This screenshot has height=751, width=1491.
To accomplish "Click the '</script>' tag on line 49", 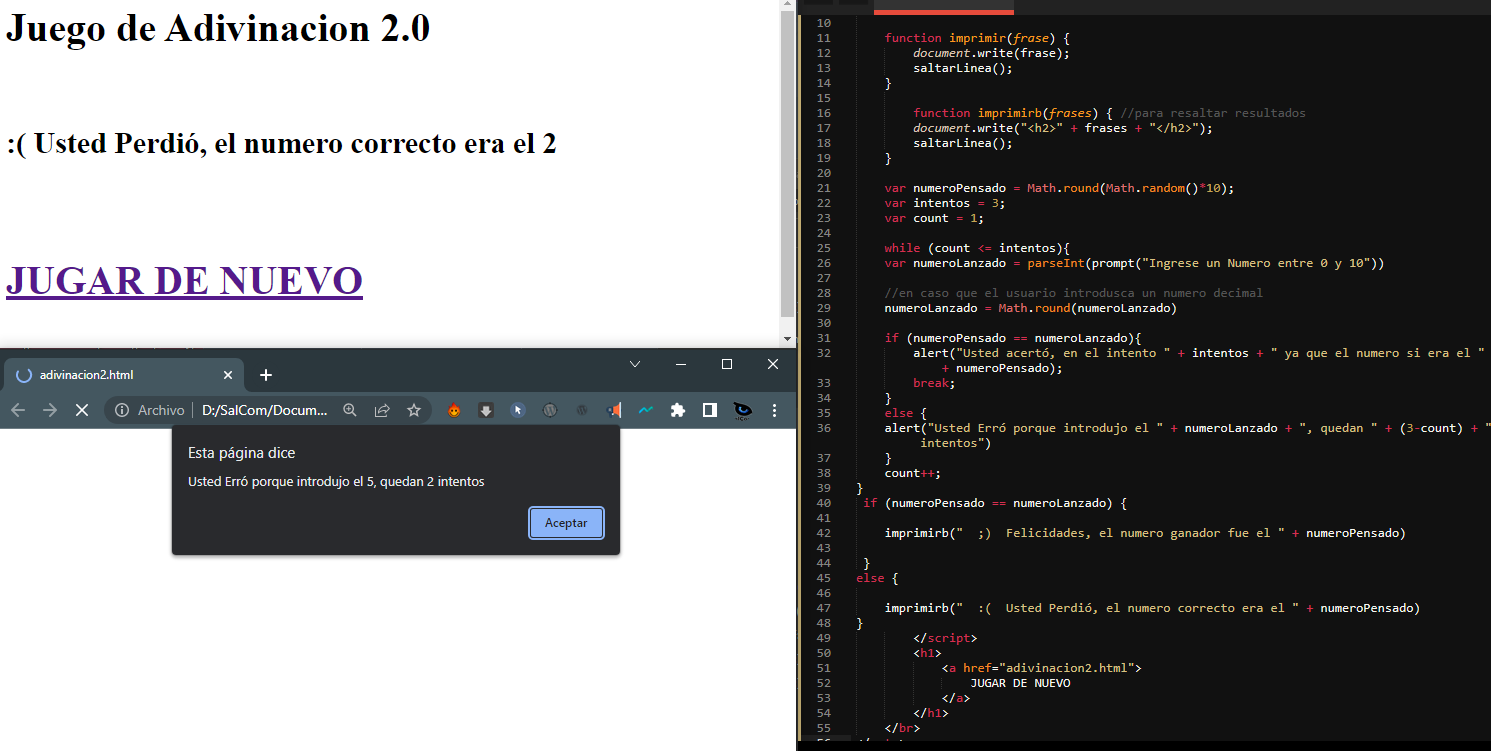I will pyautogui.click(x=945, y=638).
